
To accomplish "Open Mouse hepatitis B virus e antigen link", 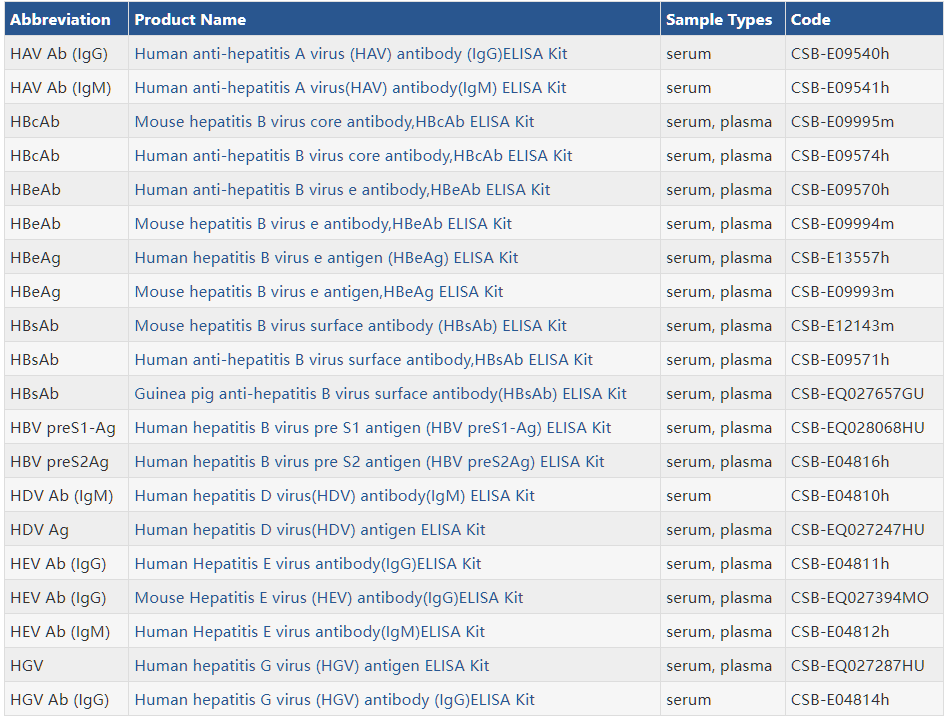I will (319, 292).
